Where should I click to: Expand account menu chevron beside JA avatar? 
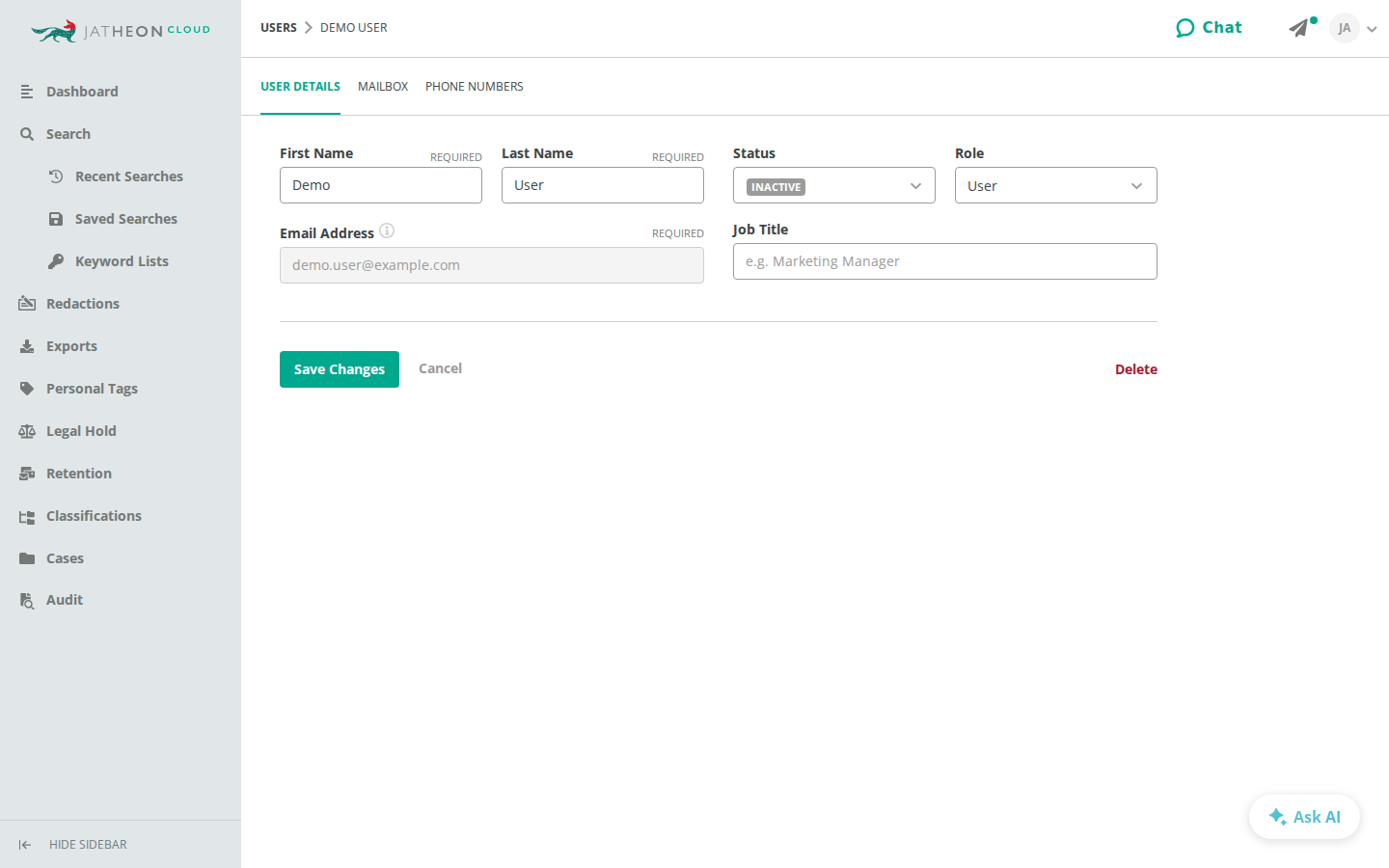1372,29
